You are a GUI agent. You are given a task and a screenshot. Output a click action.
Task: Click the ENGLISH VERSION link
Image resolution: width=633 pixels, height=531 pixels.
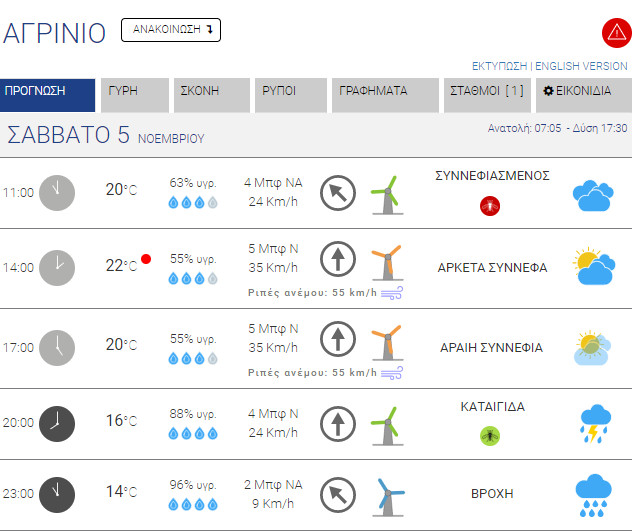click(x=581, y=66)
